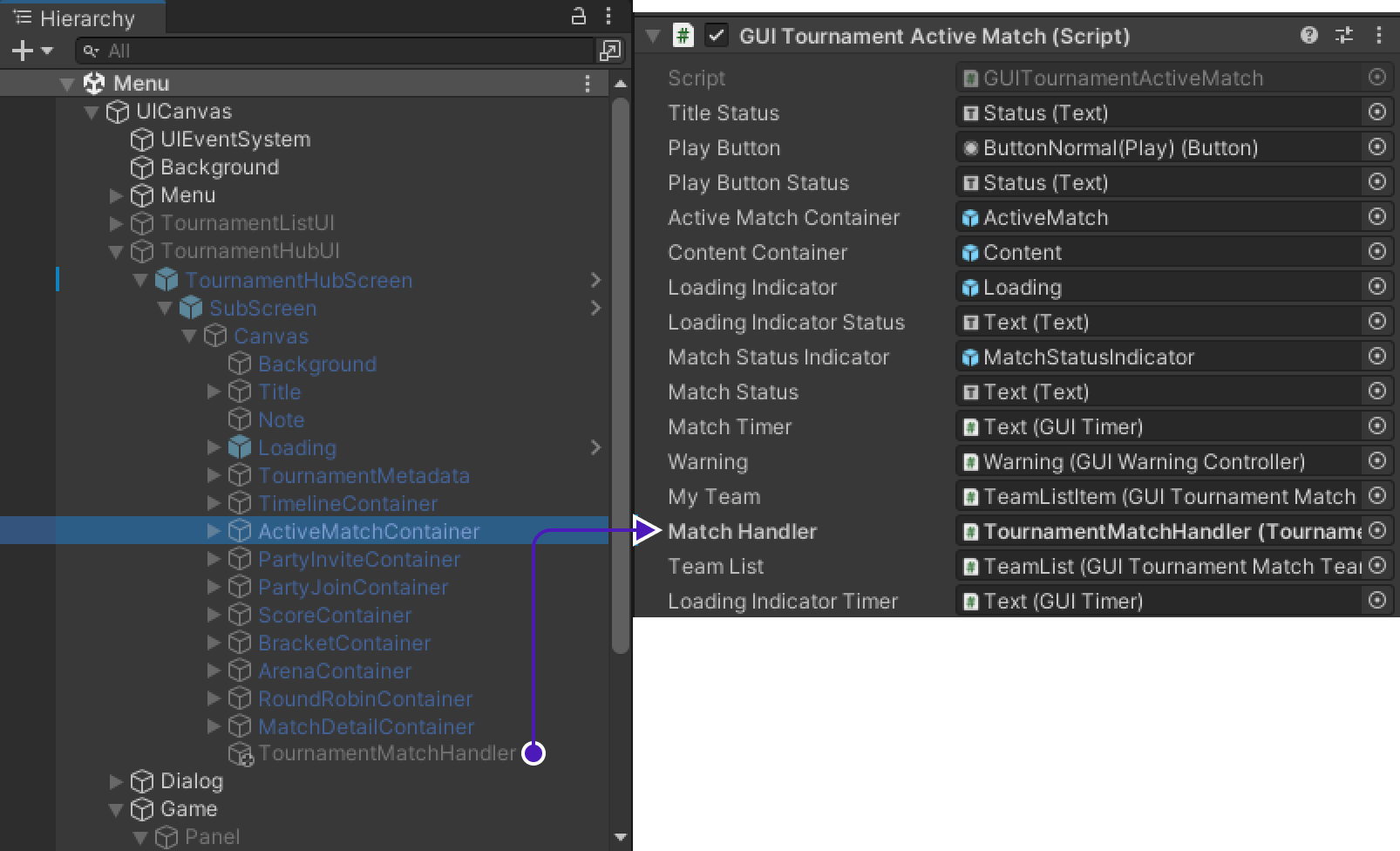The height and width of the screenshot is (851, 1400).
Task: Select TournamentMatchHandler in the hierarchy
Action: click(386, 753)
